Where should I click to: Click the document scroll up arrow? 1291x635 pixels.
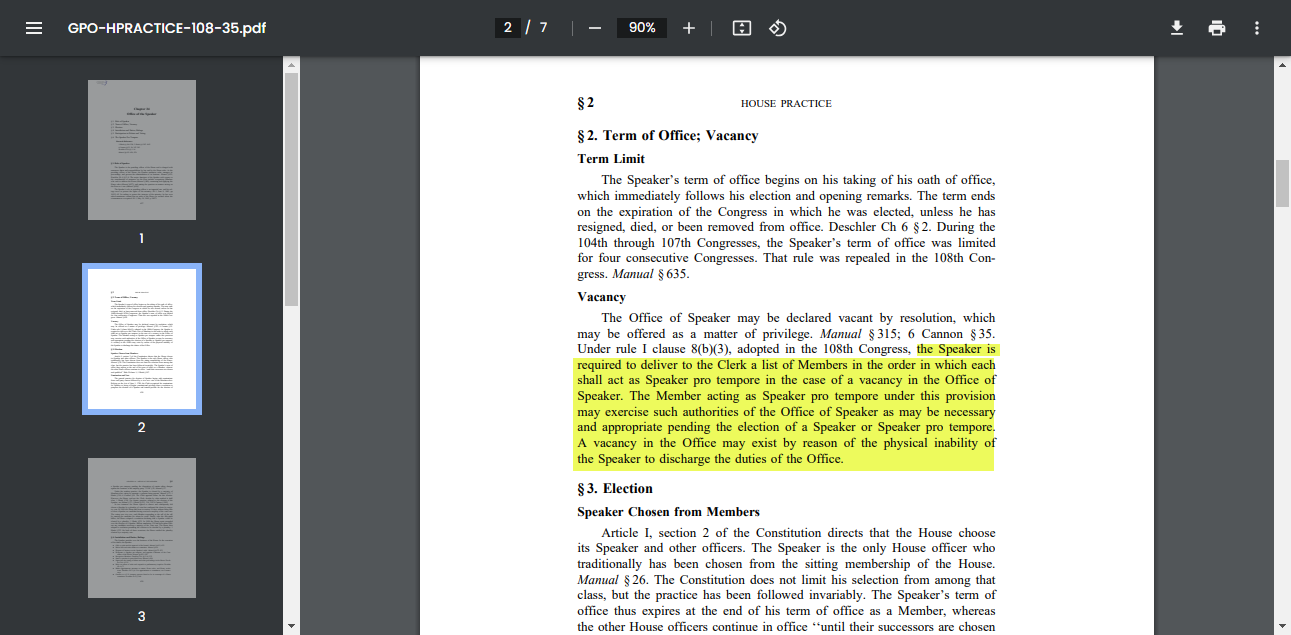pyautogui.click(x=1282, y=65)
